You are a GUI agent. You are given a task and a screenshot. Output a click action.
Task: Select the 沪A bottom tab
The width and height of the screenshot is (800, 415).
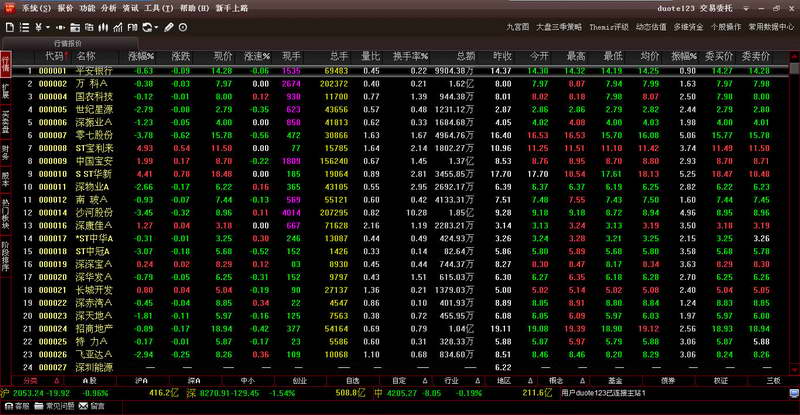tap(141, 380)
